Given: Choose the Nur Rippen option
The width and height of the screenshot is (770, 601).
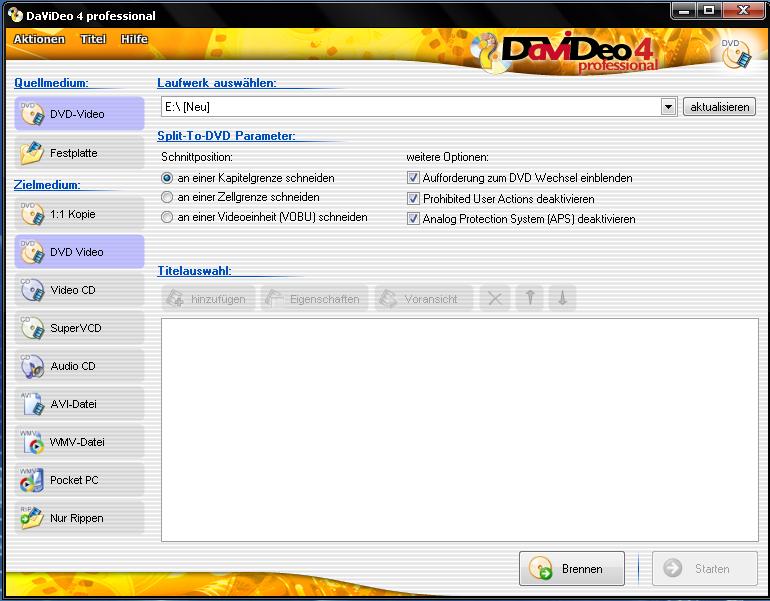Looking at the screenshot, I should click(79, 518).
